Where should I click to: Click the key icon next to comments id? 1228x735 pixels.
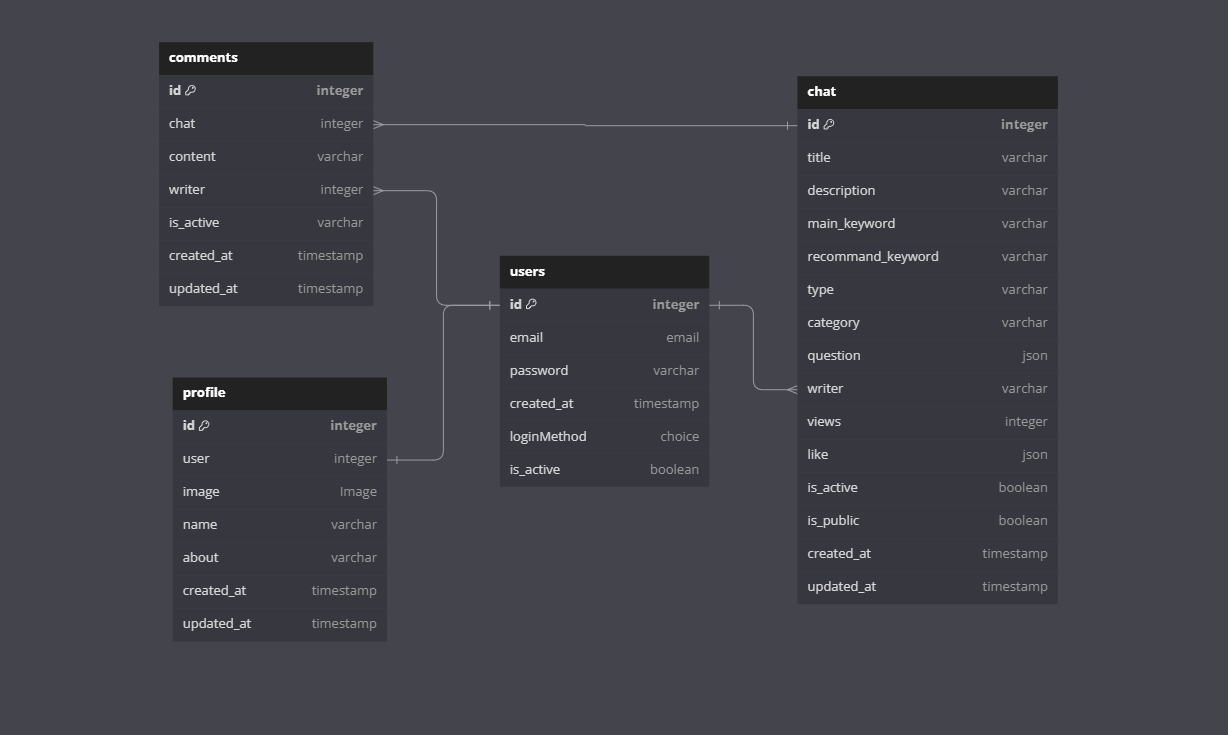click(x=188, y=90)
